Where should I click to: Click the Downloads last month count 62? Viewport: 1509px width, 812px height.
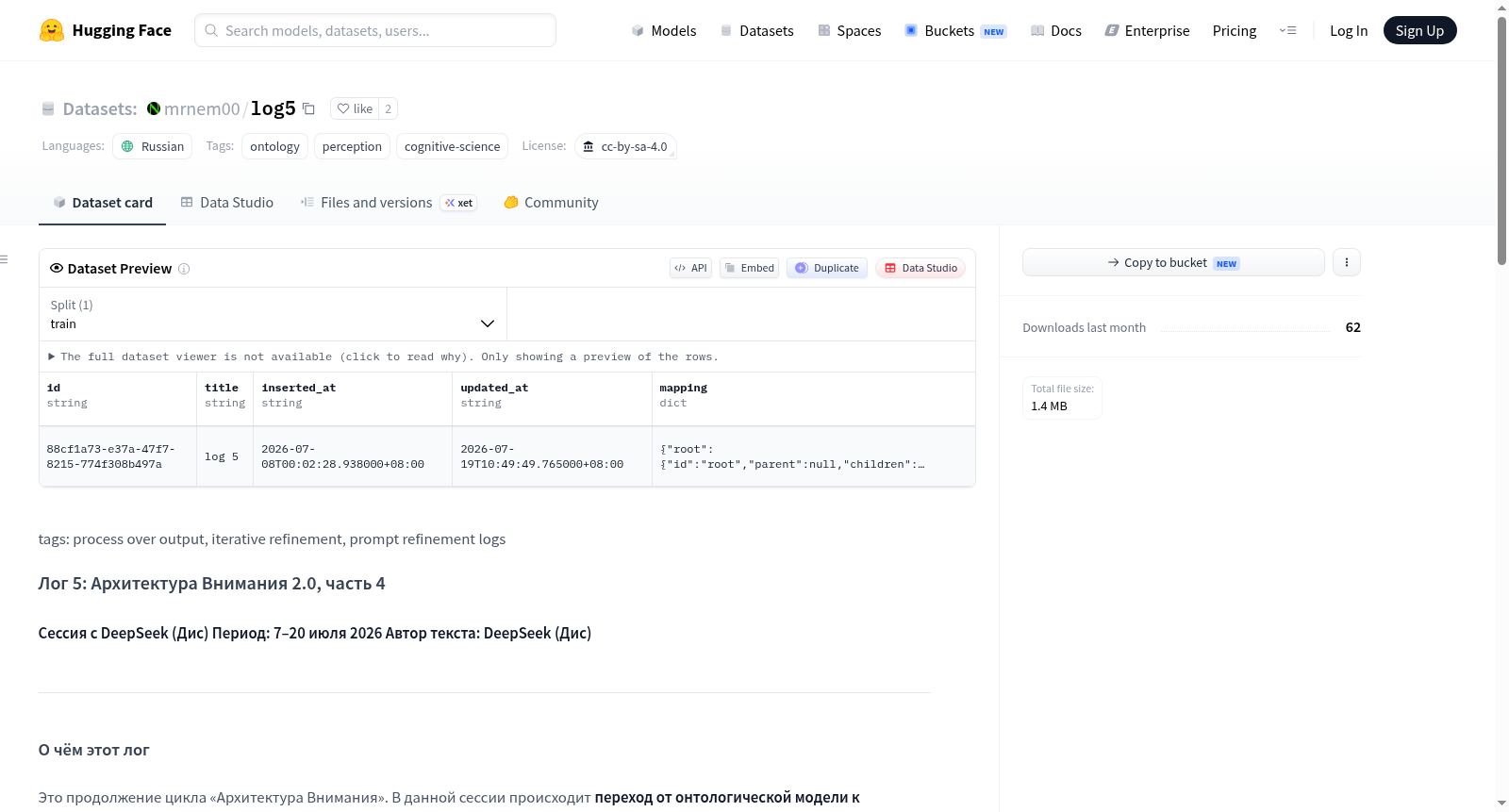click(1352, 327)
